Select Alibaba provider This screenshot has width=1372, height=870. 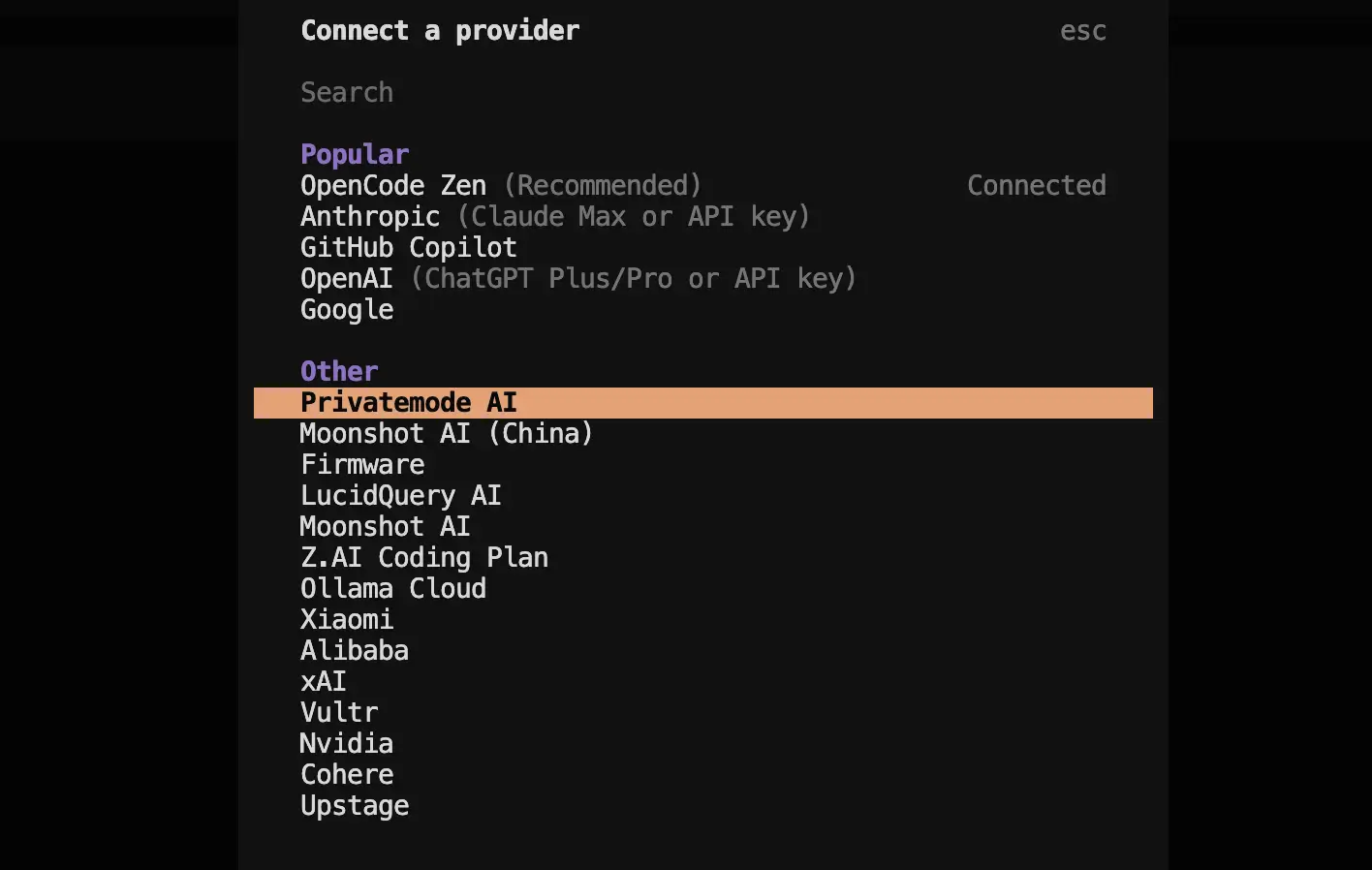click(355, 650)
